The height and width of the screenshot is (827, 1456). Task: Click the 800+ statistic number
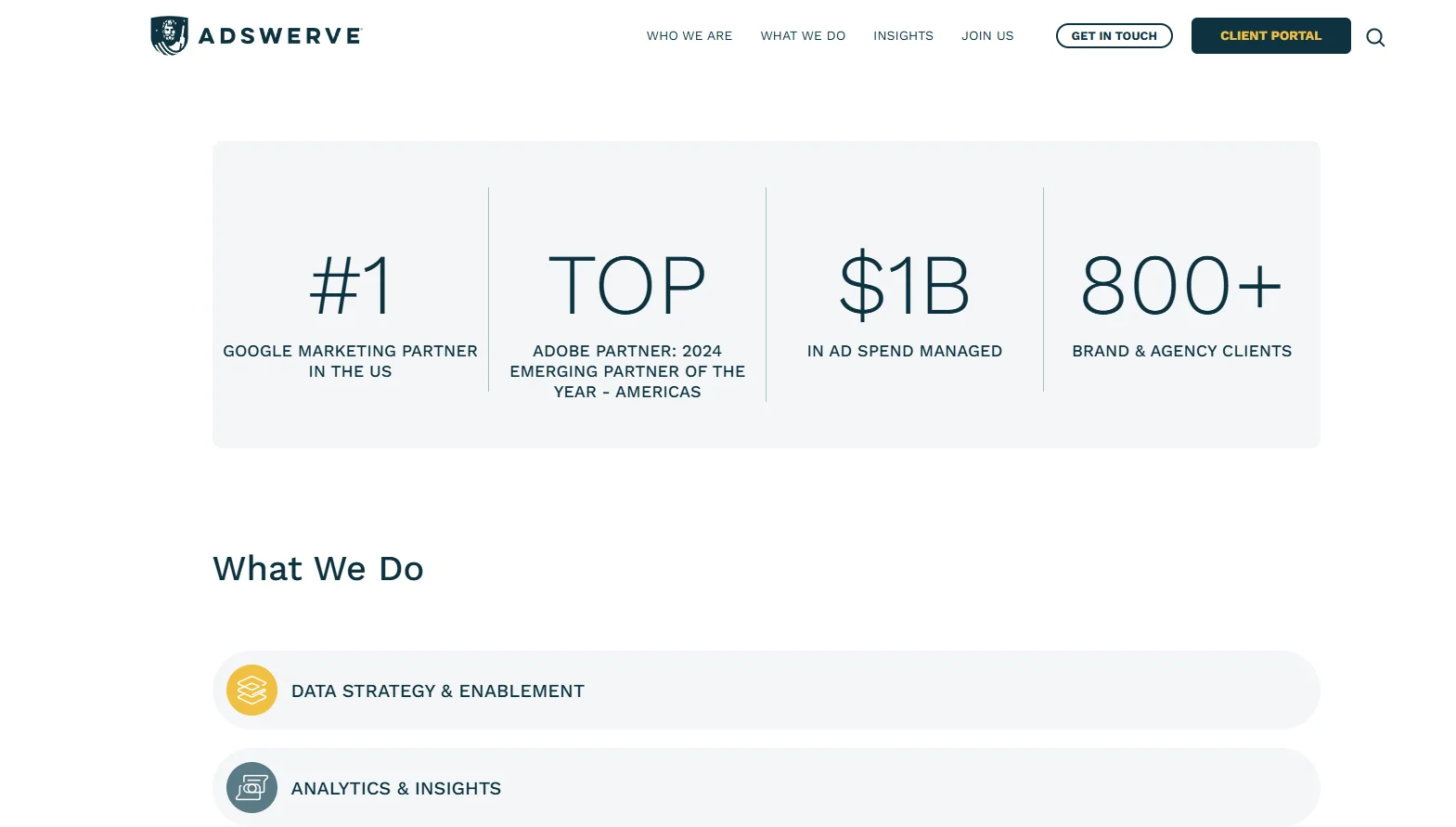[x=1181, y=286]
